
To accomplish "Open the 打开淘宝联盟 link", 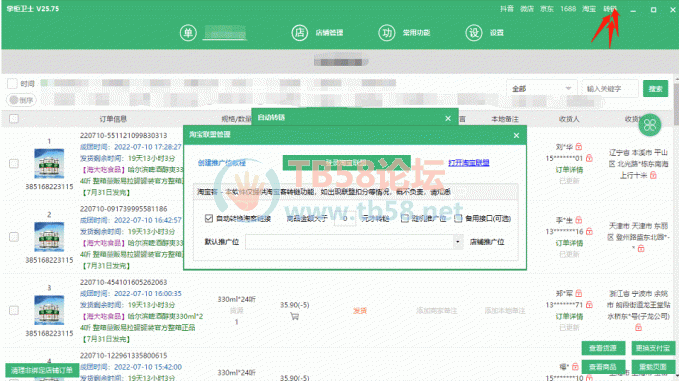I will 469,163.
